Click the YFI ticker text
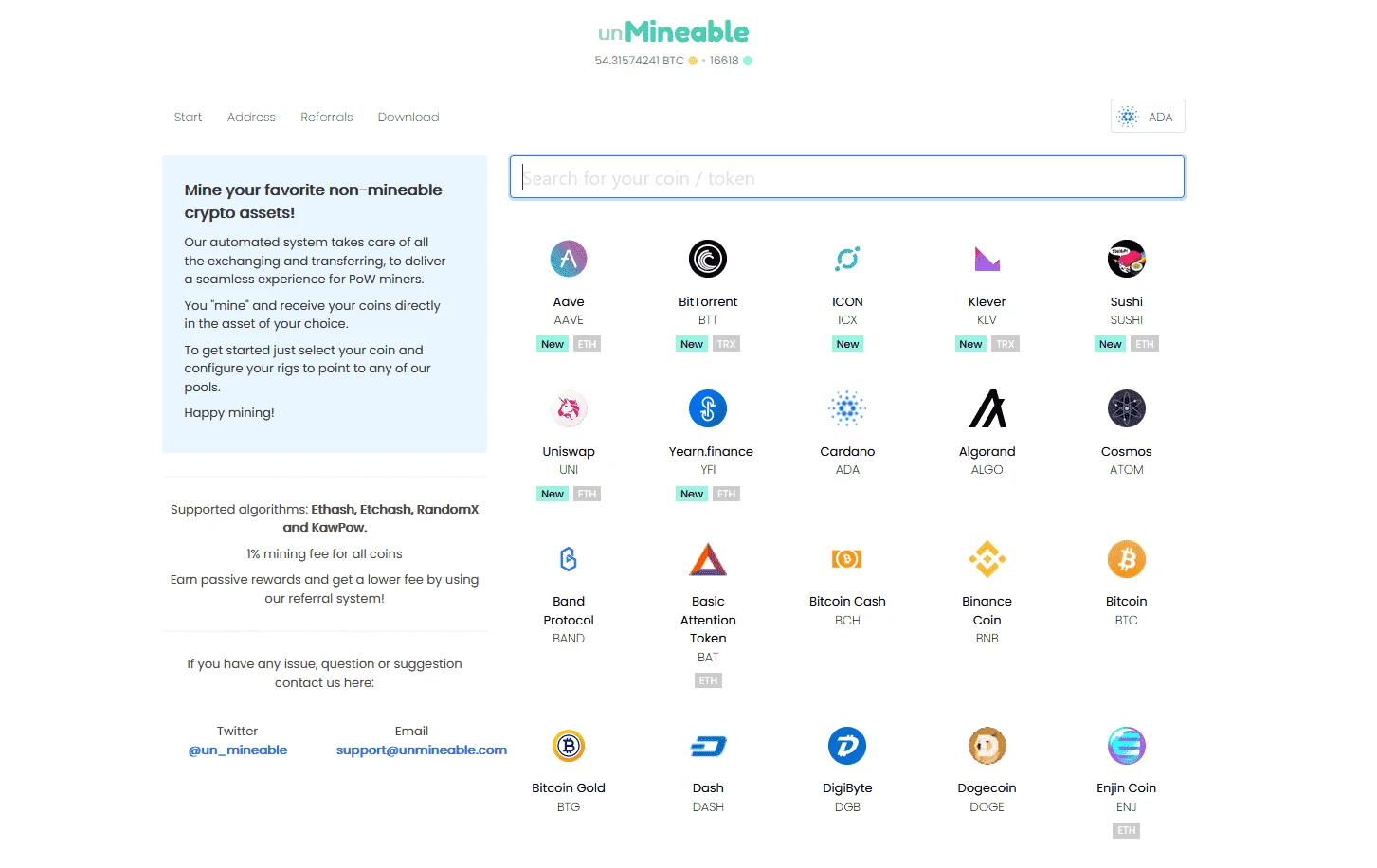This screenshot has width=1377, height=868. click(708, 470)
